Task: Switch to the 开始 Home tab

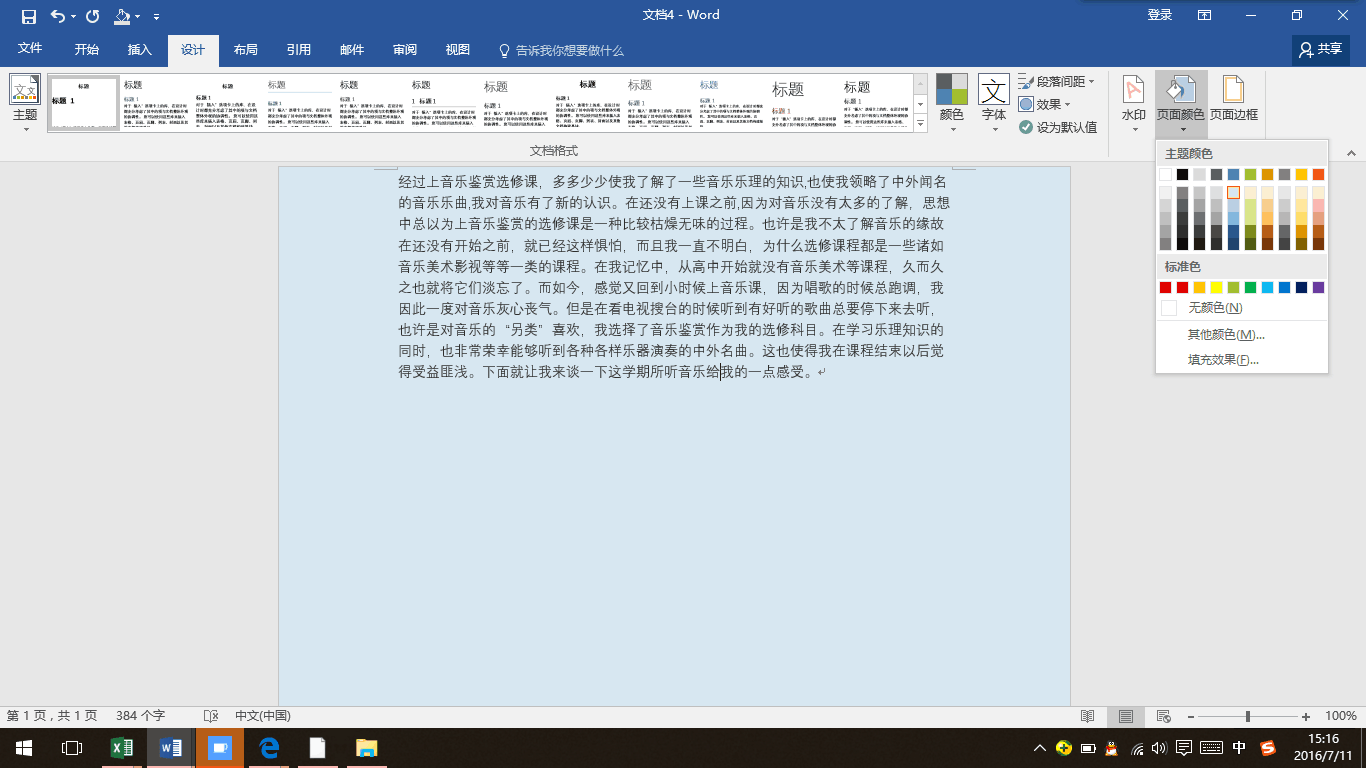Action: pos(87,50)
